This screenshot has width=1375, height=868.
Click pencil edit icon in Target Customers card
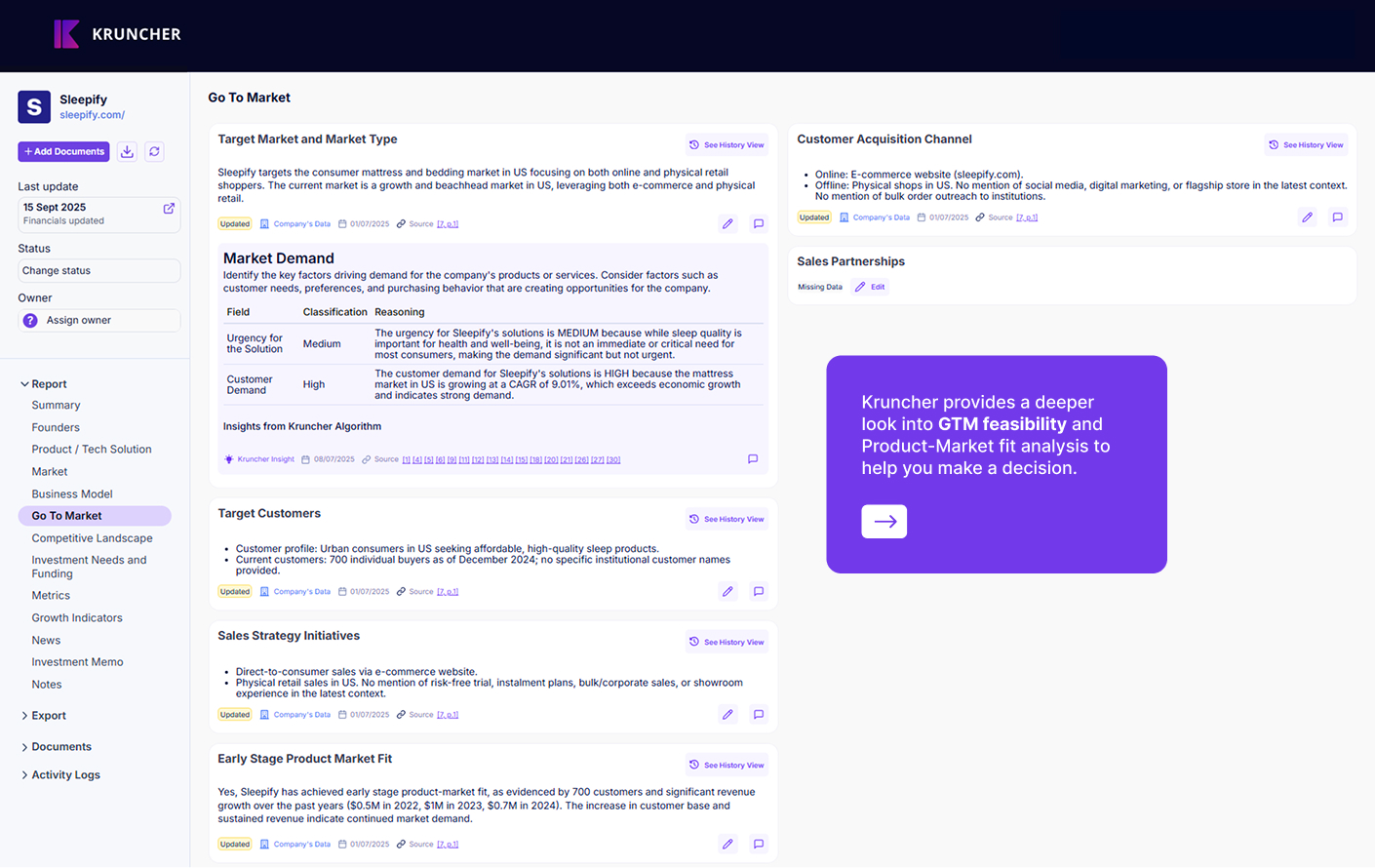click(x=727, y=591)
